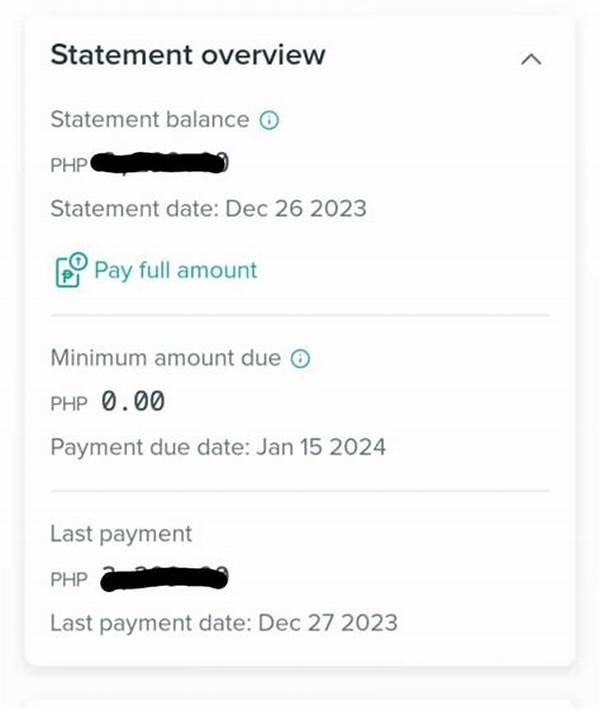Screen dimensions: 600x711
Task: Open the Statement balance info icon
Action: [x=269, y=120]
